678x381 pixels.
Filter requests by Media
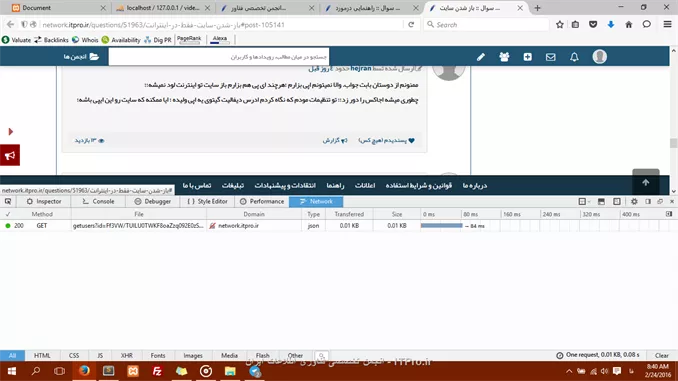[229, 355]
